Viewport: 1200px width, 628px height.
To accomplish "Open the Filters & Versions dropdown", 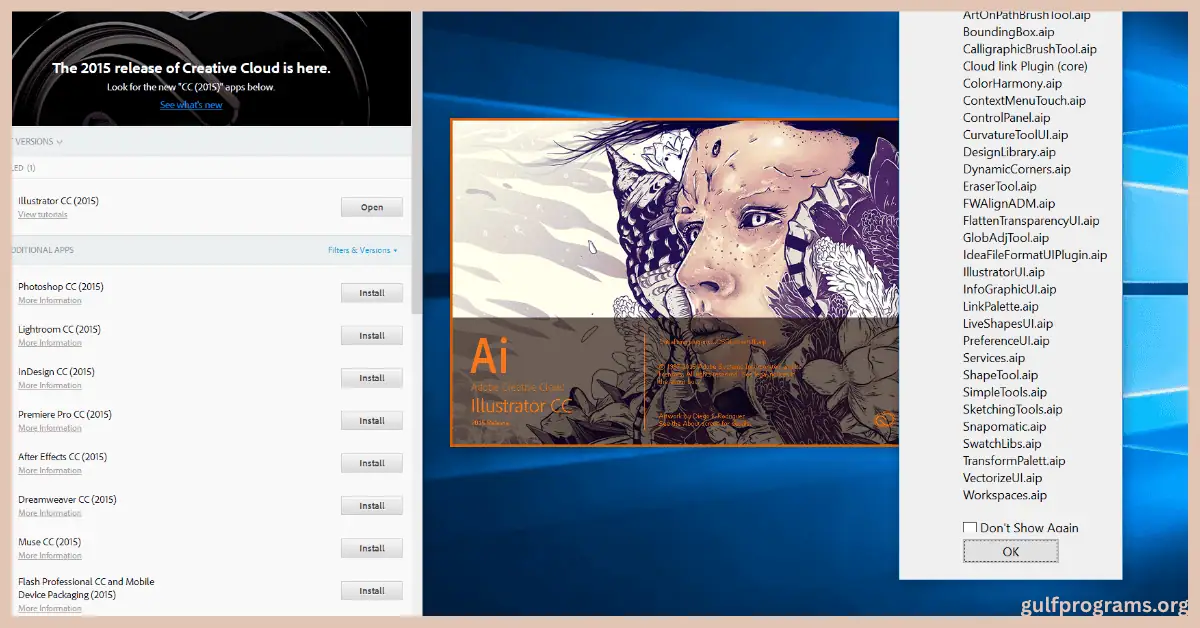I will pos(363,249).
